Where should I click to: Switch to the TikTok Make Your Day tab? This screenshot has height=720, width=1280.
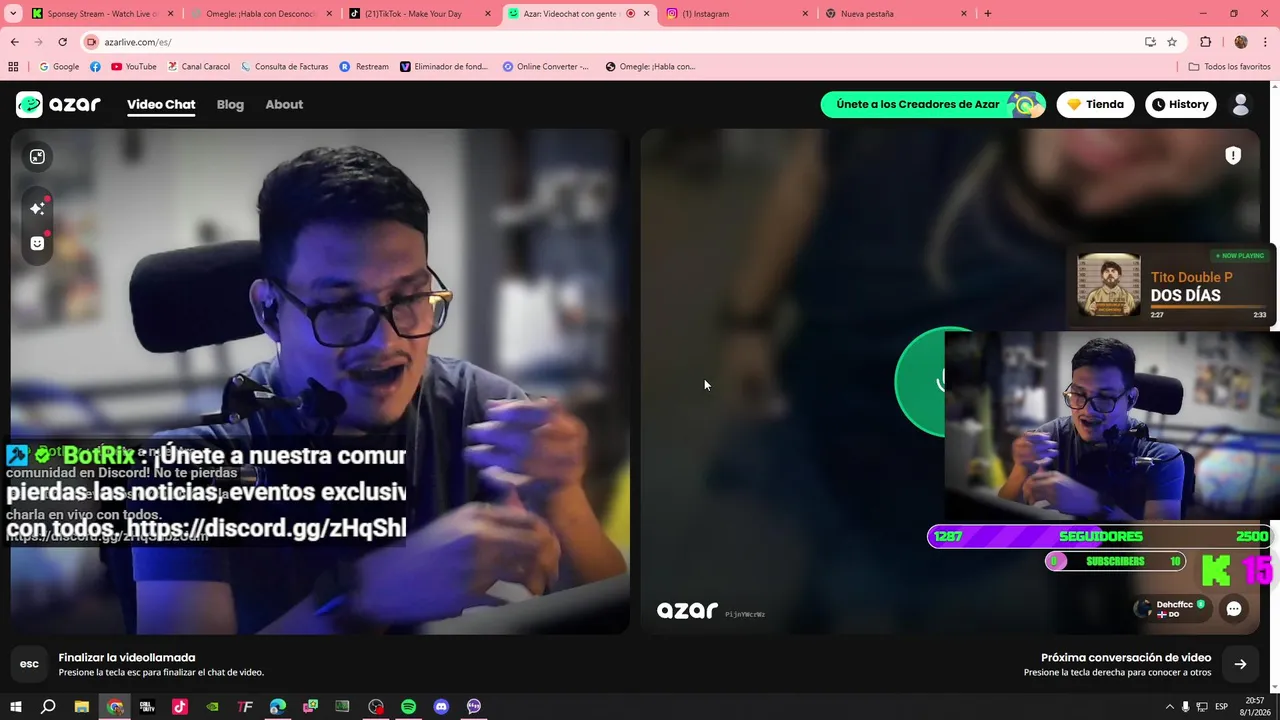[420, 14]
